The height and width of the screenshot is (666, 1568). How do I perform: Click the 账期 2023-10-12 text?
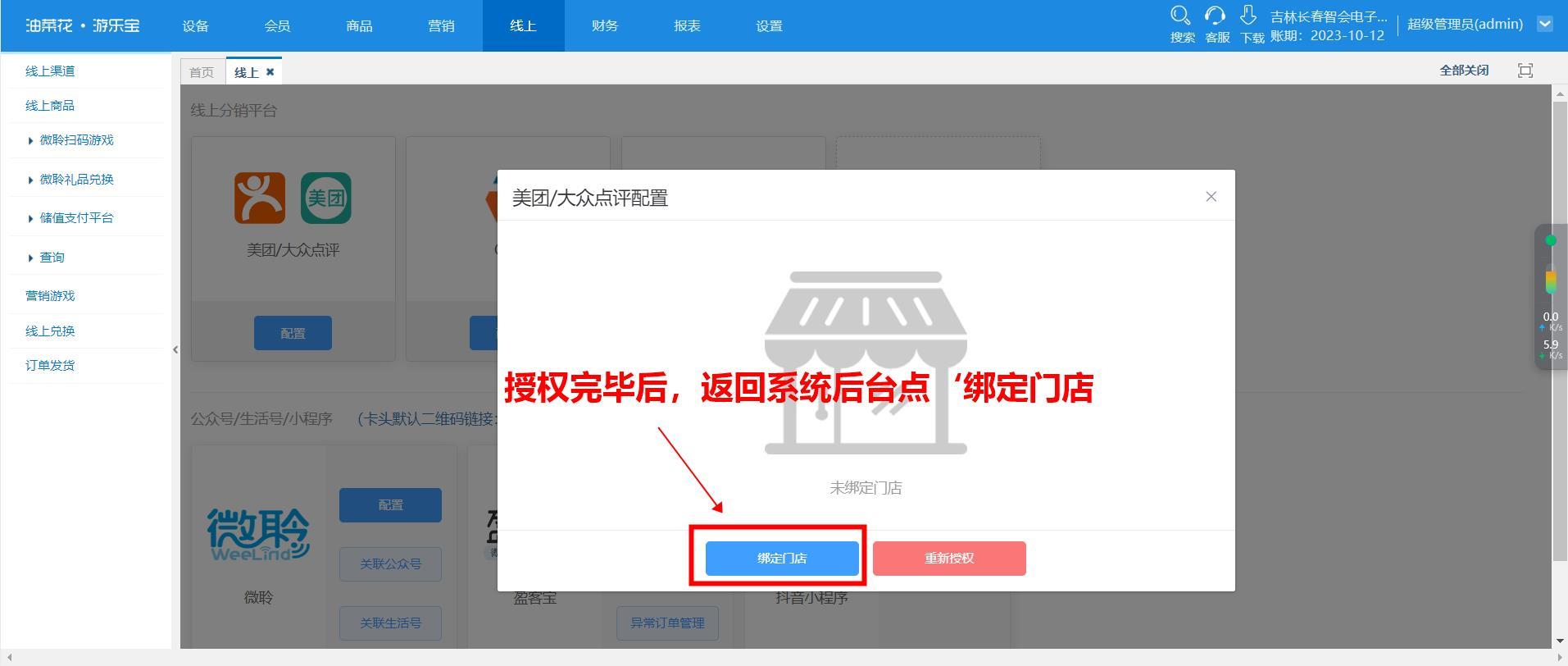[x=1327, y=36]
